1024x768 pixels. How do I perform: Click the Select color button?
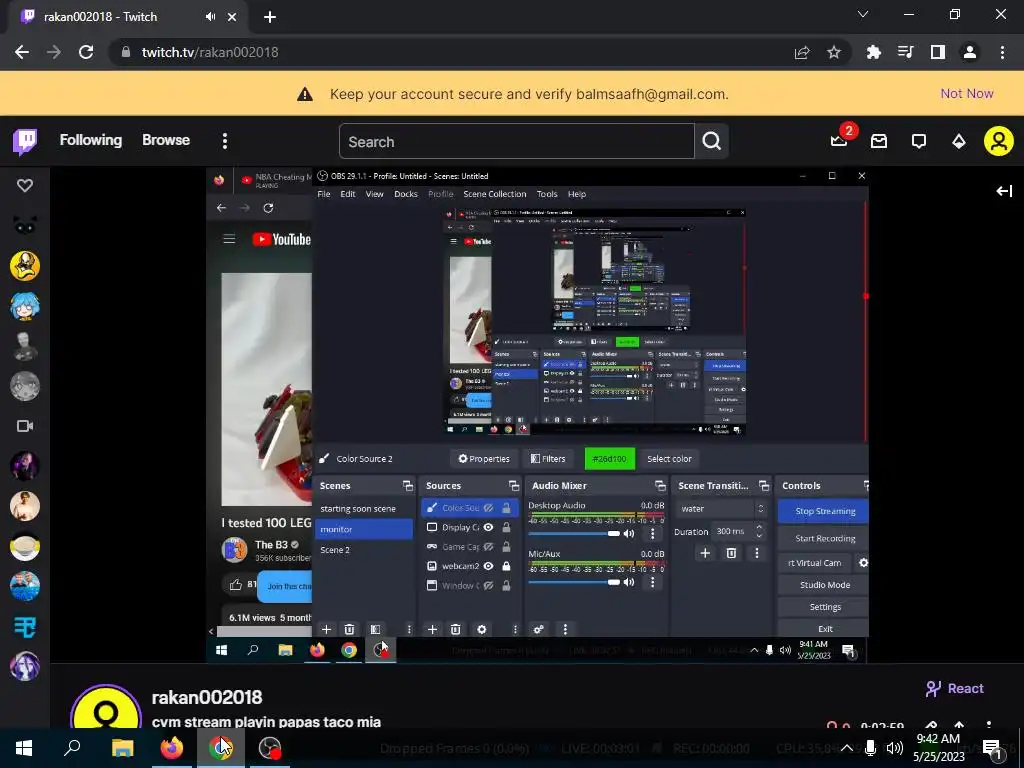669,458
